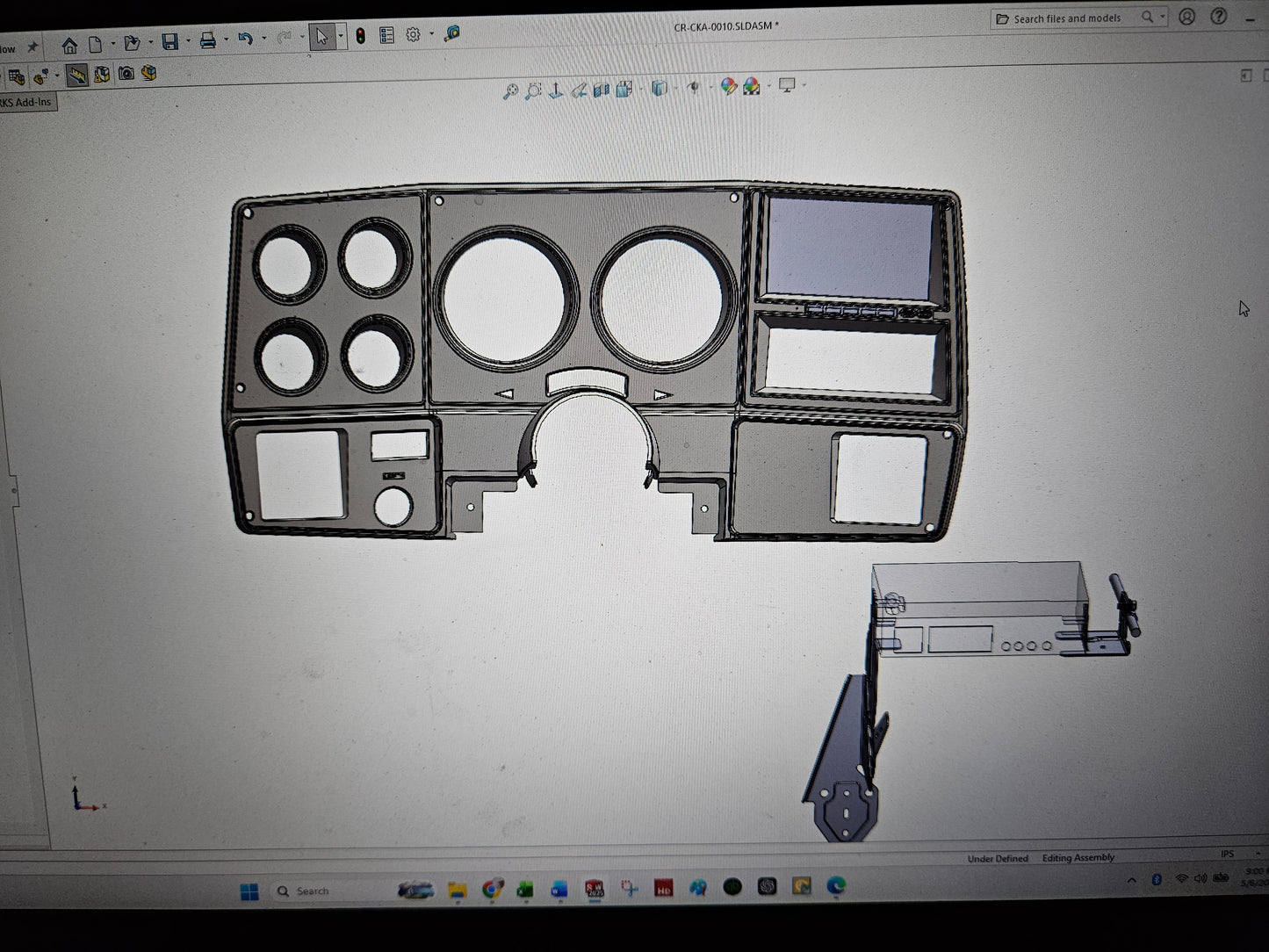Click the Editing Assembly status text

pyautogui.click(x=1078, y=857)
